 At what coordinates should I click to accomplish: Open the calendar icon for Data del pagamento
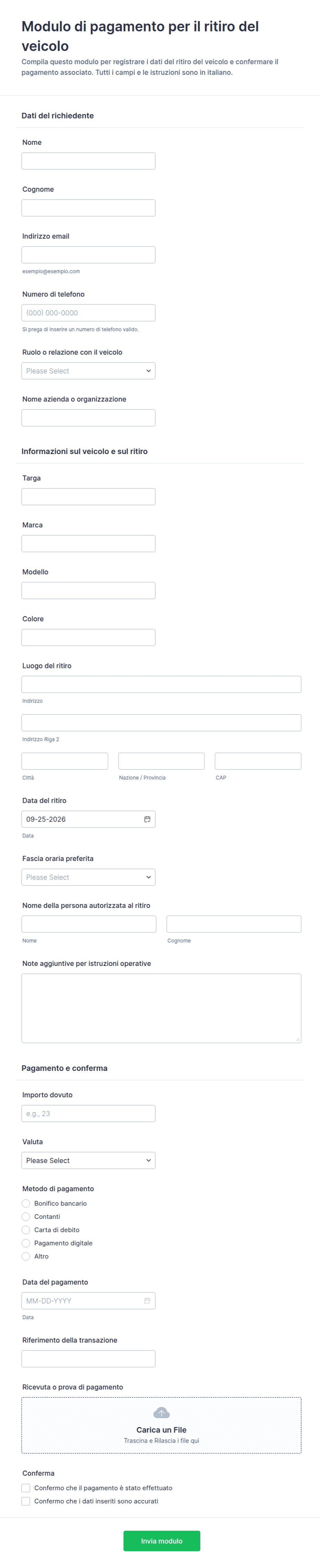click(147, 1300)
